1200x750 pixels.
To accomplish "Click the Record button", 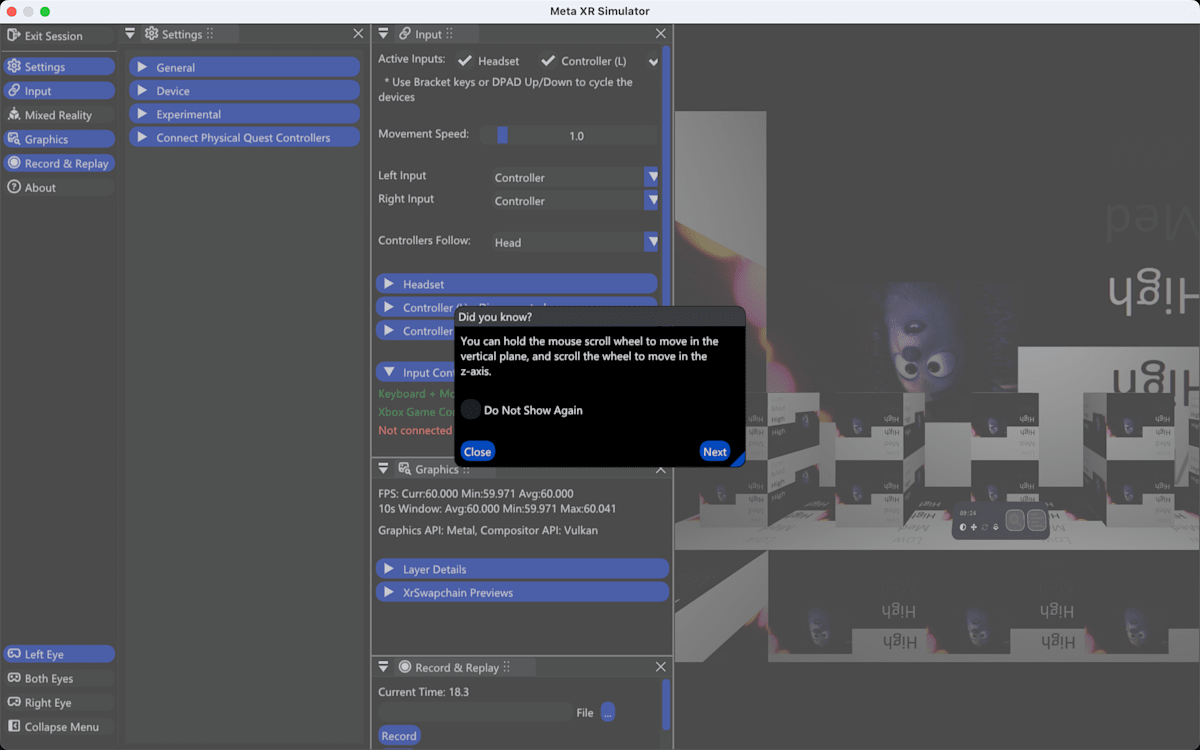I will [398, 736].
